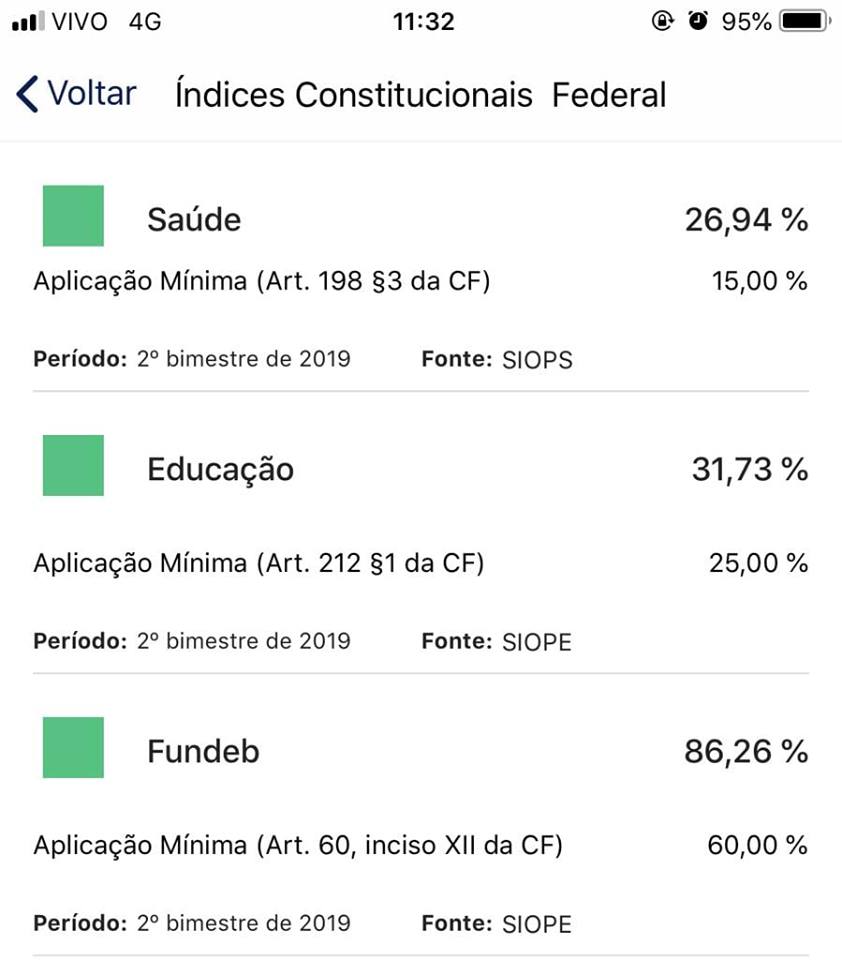Tap the SIOPS source label
This screenshot has width=842, height=960.
click(537, 360)
